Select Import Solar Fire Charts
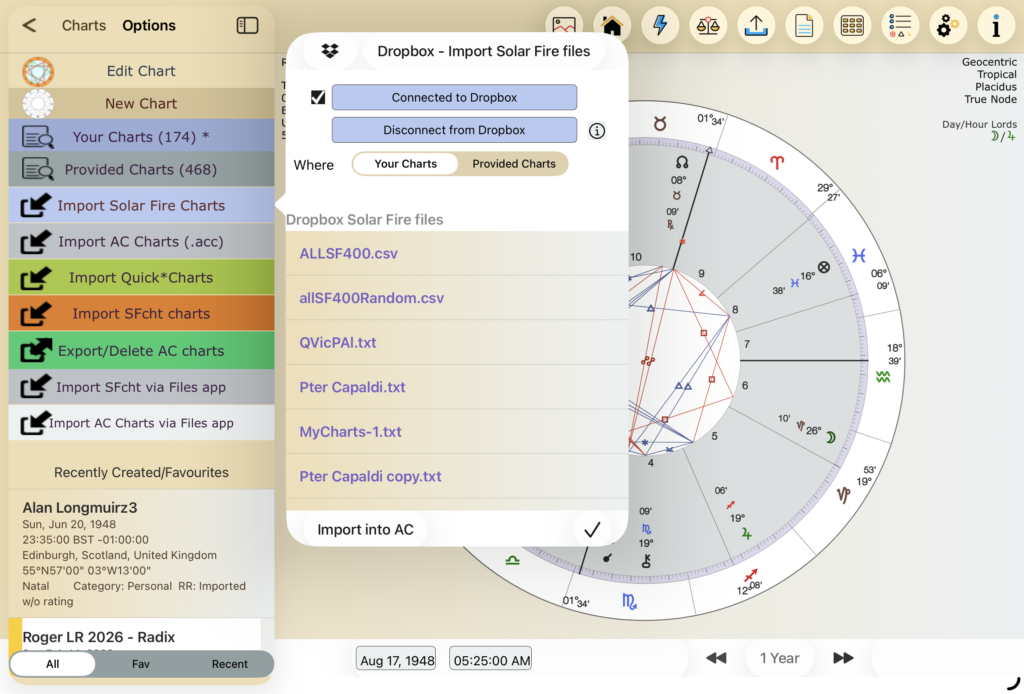 (x=140, y=207)
